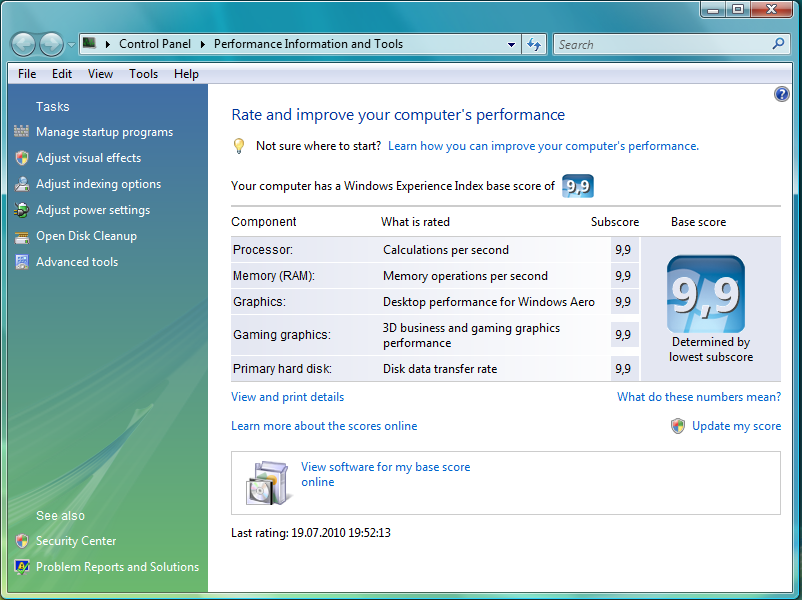Click the Disk data transfer rate text
This screenshot has width=802, height=600.
click(x=440, y=369)
